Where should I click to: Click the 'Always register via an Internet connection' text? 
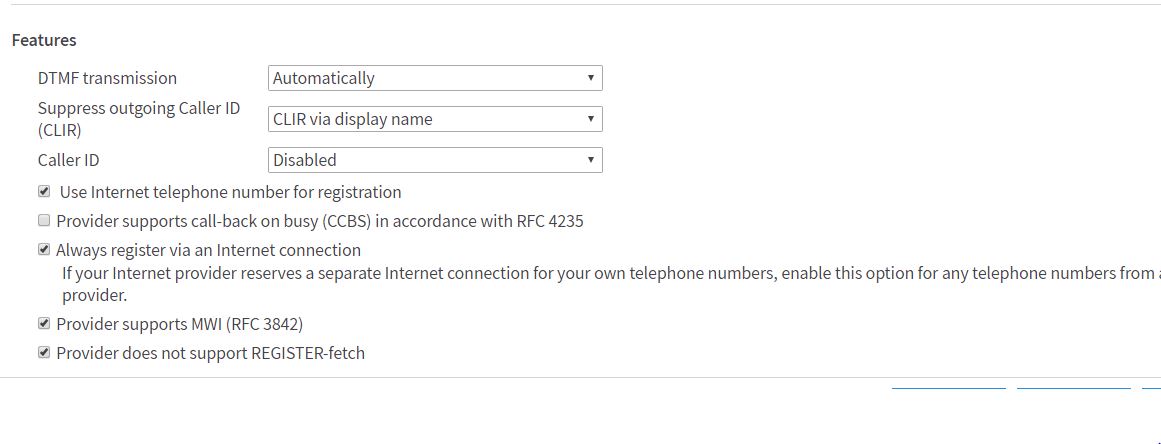pyautogui.click(x=208, y=250)
